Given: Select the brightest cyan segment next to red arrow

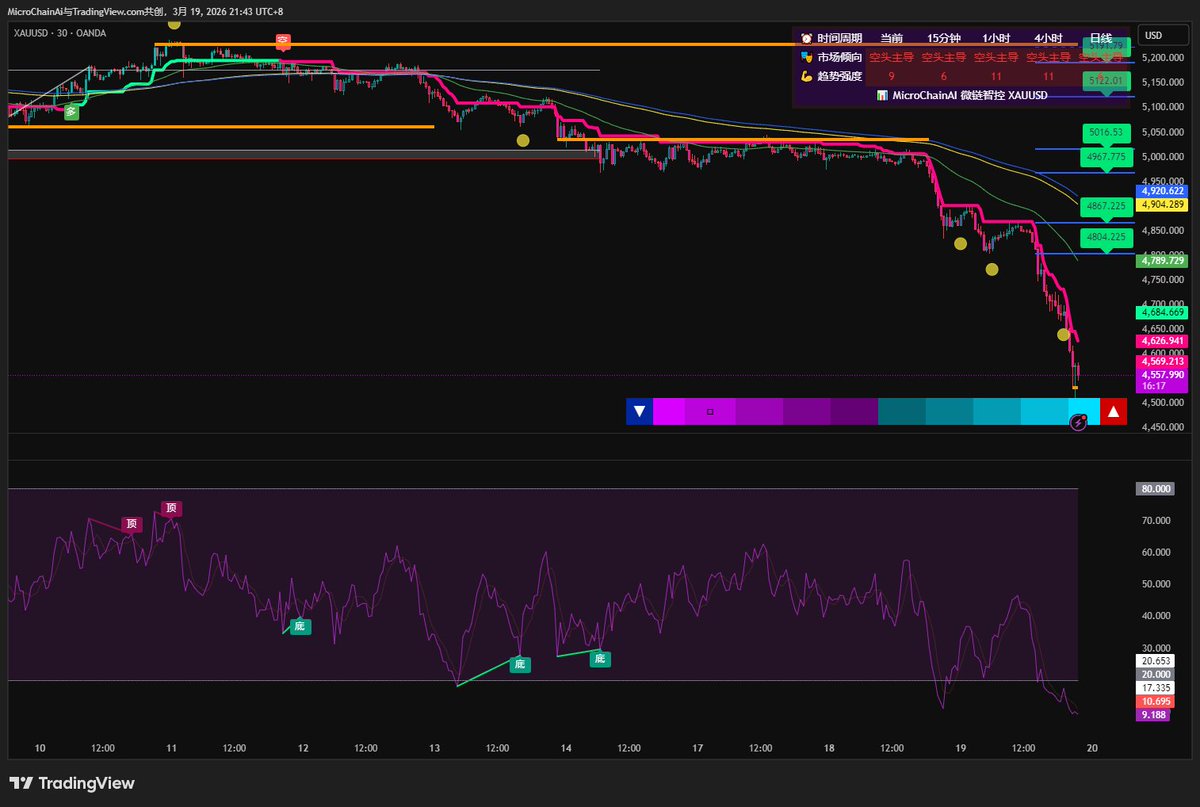Looking at the screenshot, I should [x=1084, y=411].
